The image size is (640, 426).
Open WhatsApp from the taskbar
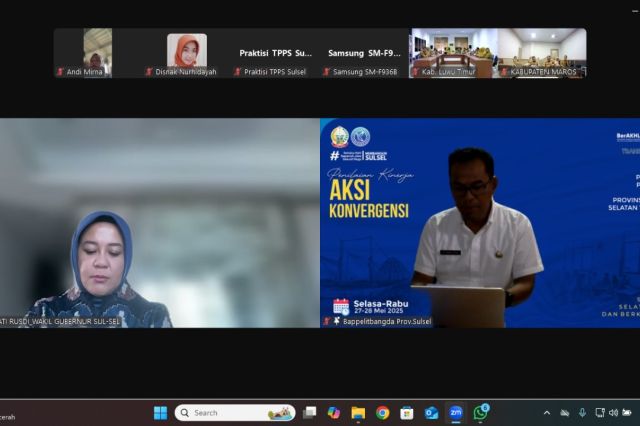tap(480, 413)
